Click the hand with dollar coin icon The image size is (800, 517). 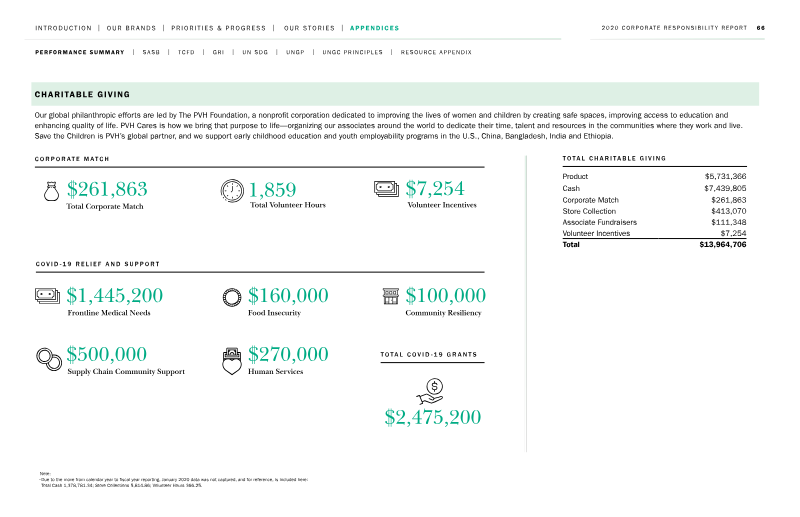pyautogui.click(x=430, y=392)
